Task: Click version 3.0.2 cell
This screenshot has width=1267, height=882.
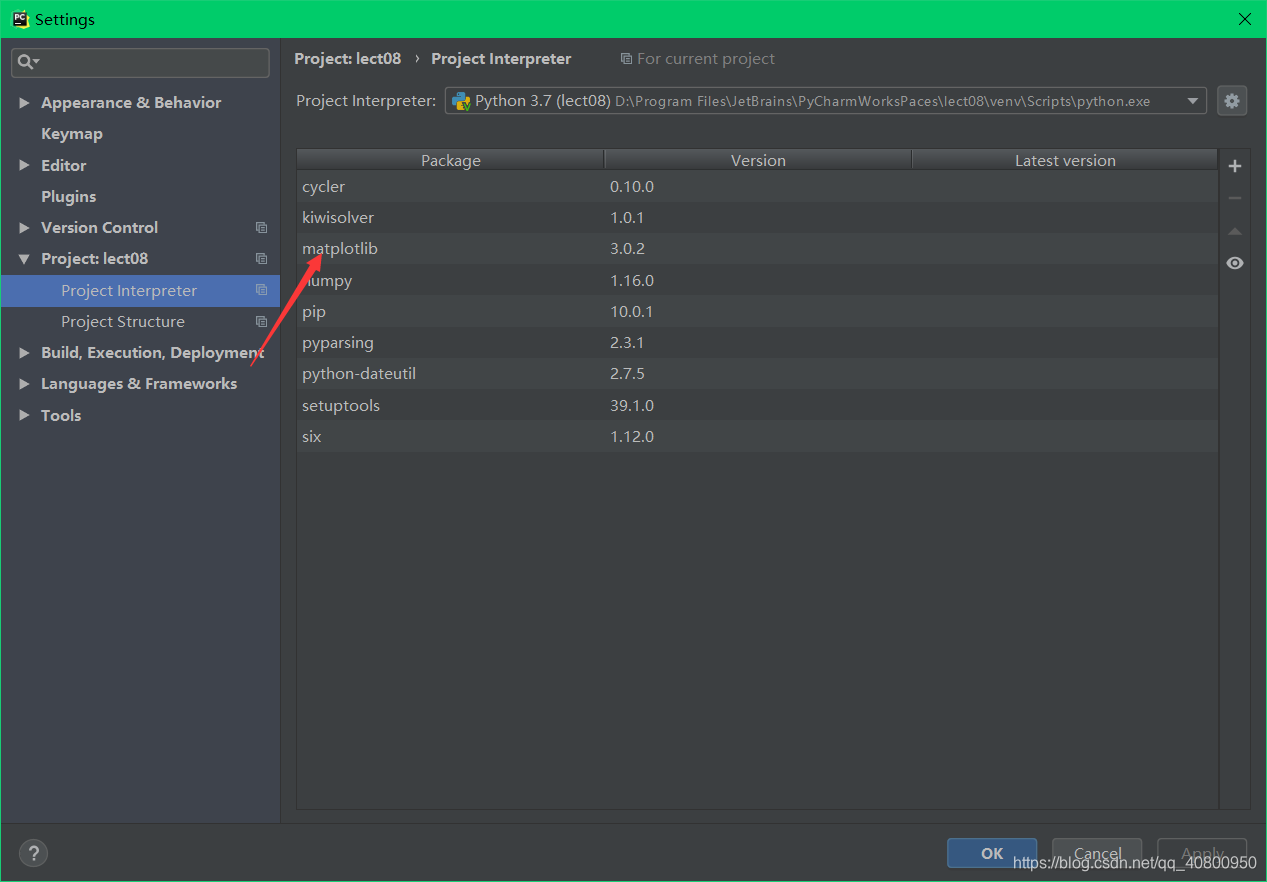Action: coord(628,248)
